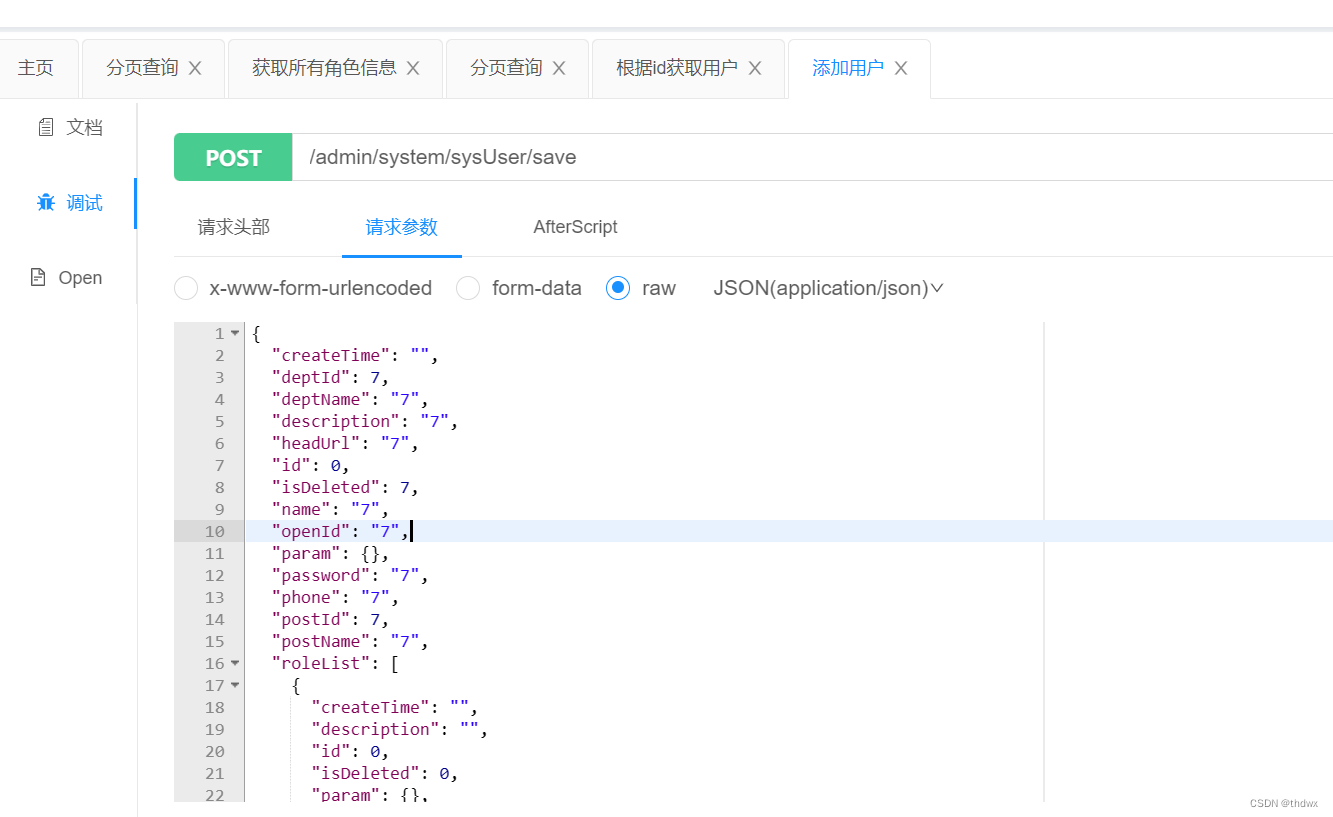Click the "createTime" line 2 text

pos(355,355)
